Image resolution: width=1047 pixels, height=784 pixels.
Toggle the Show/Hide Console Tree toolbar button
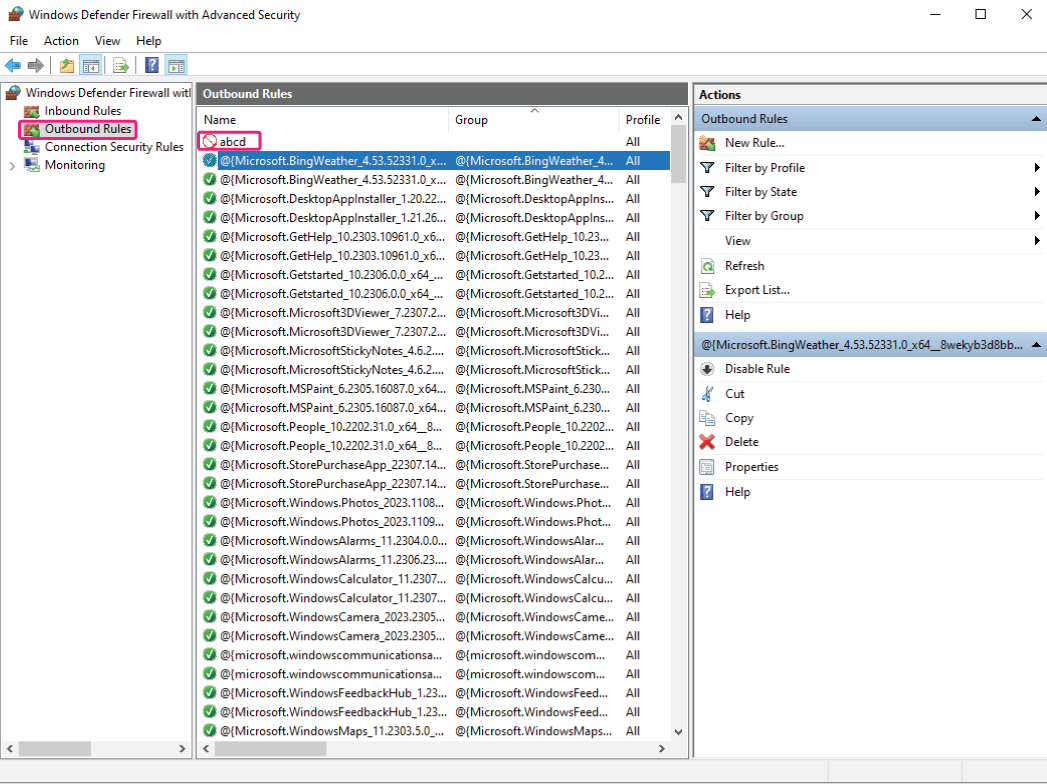point(91,66)
